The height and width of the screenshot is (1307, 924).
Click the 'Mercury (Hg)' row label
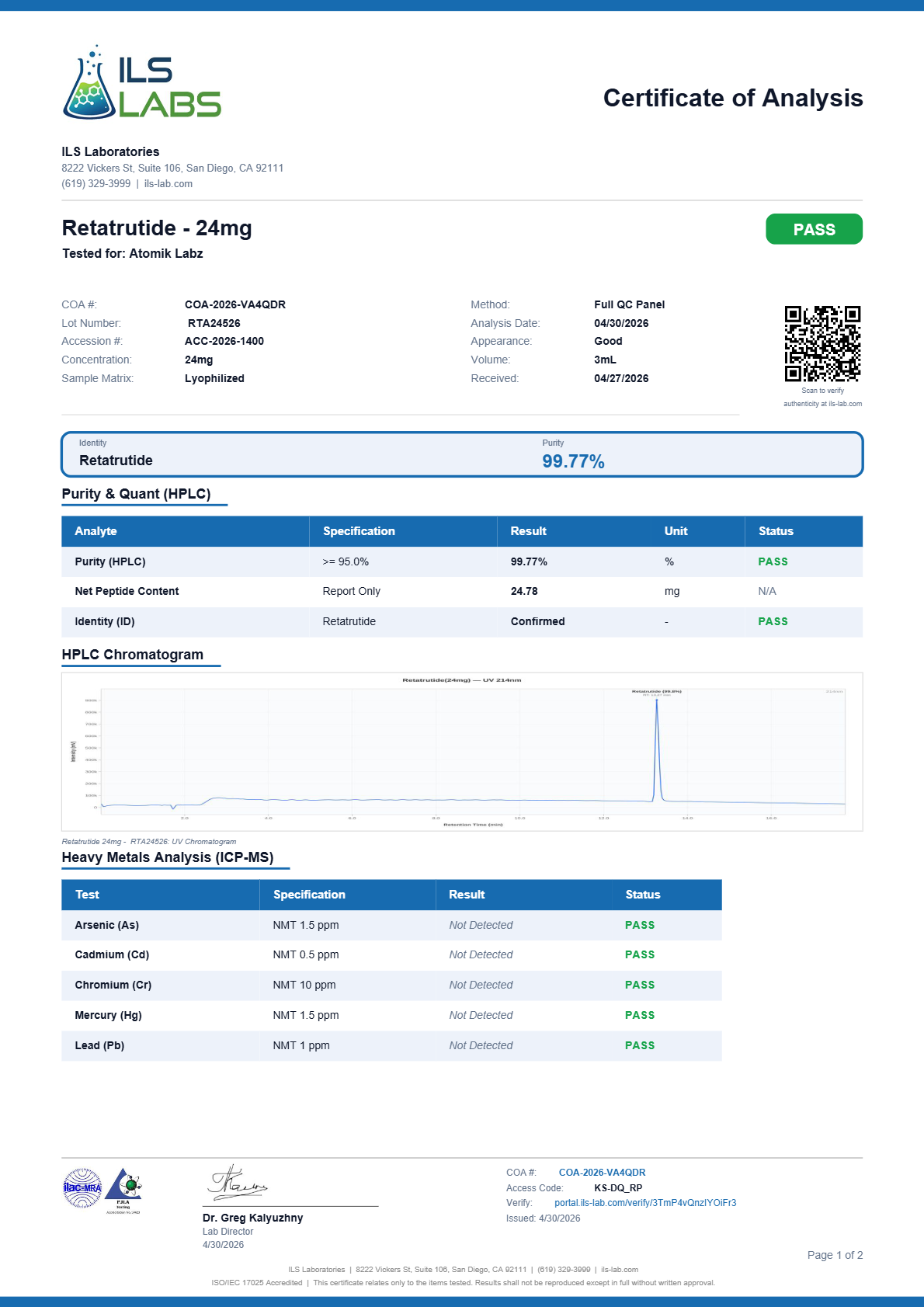click(x=108, y=1015)
